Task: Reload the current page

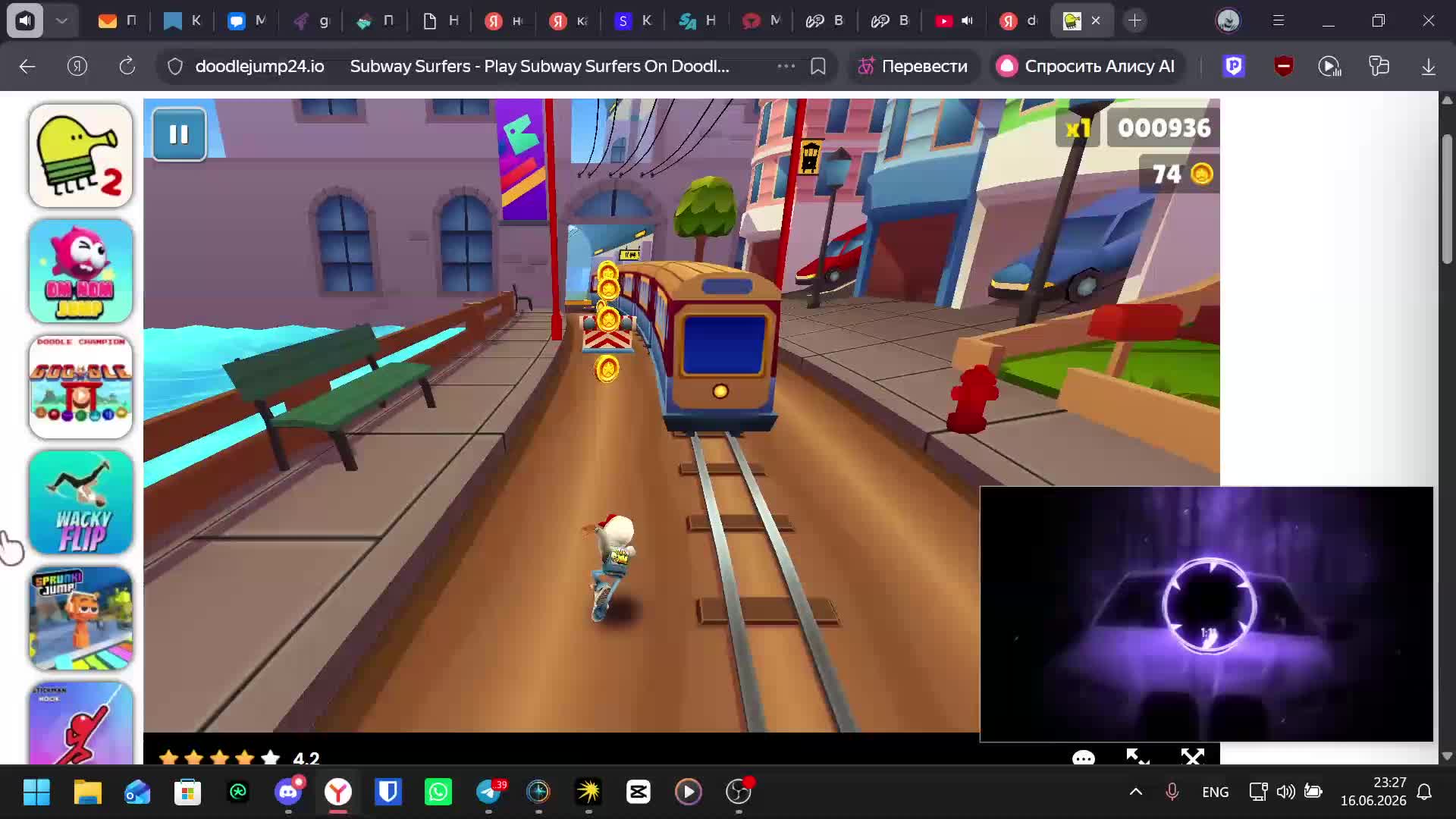Action: (x=127, y=67)
